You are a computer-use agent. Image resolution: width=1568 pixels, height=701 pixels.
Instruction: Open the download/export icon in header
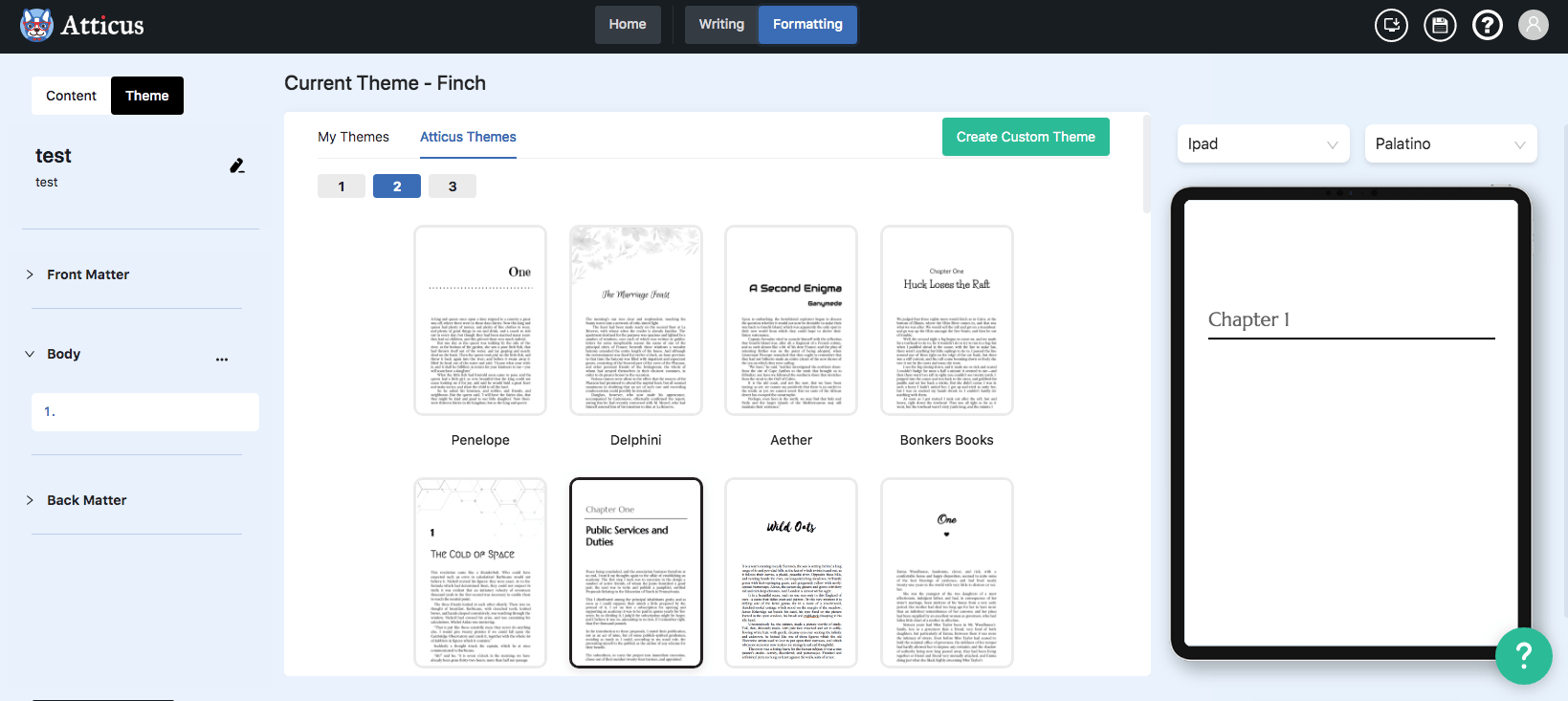[1391, 25]
